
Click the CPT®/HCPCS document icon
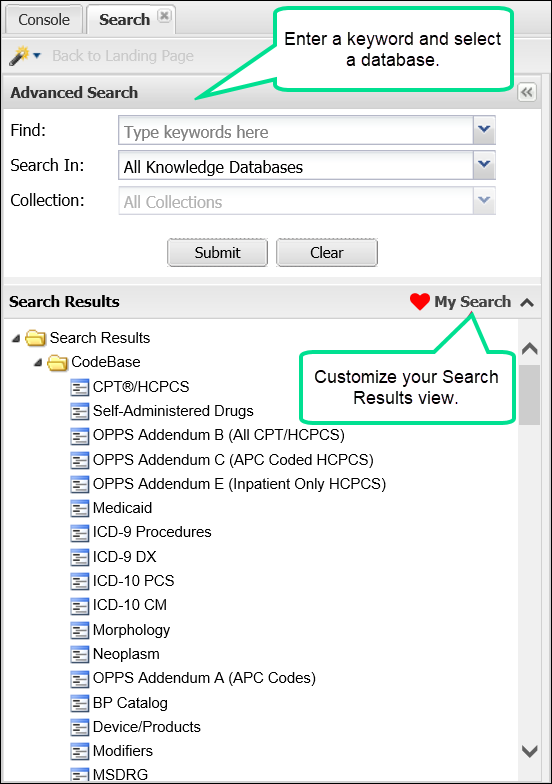coord(80,387)
